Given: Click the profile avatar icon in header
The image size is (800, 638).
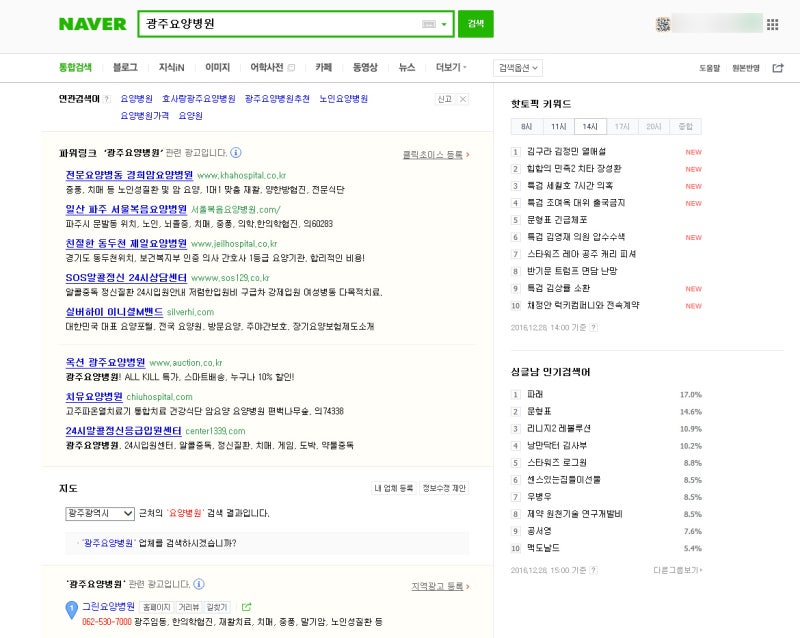Looking at the screenshot, I should point(663,24).
